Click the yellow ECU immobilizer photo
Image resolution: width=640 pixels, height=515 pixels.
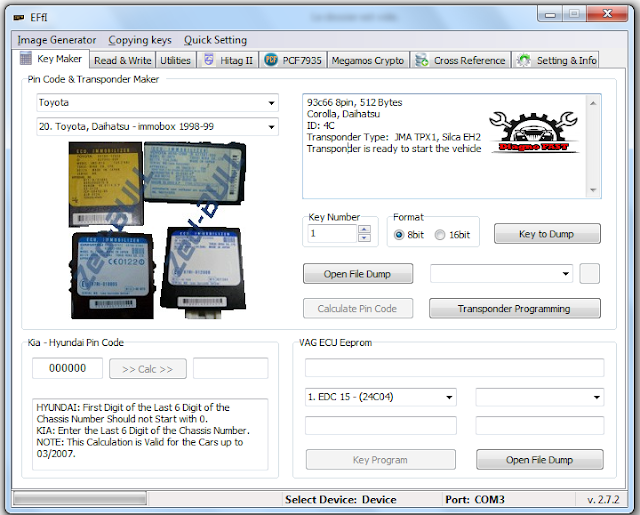click(x=105, y=184)
